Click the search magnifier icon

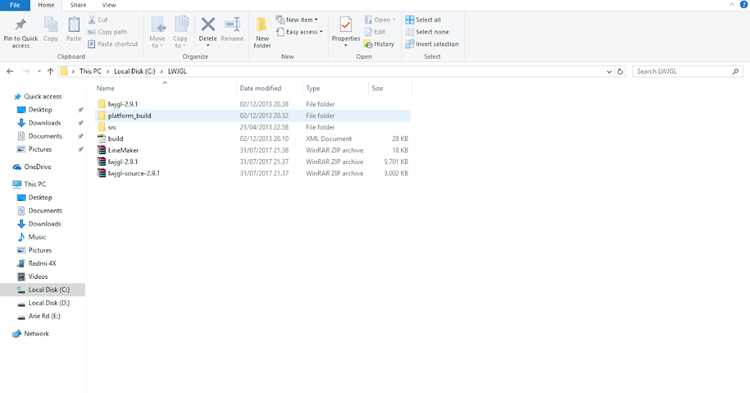tap(736, 71)
